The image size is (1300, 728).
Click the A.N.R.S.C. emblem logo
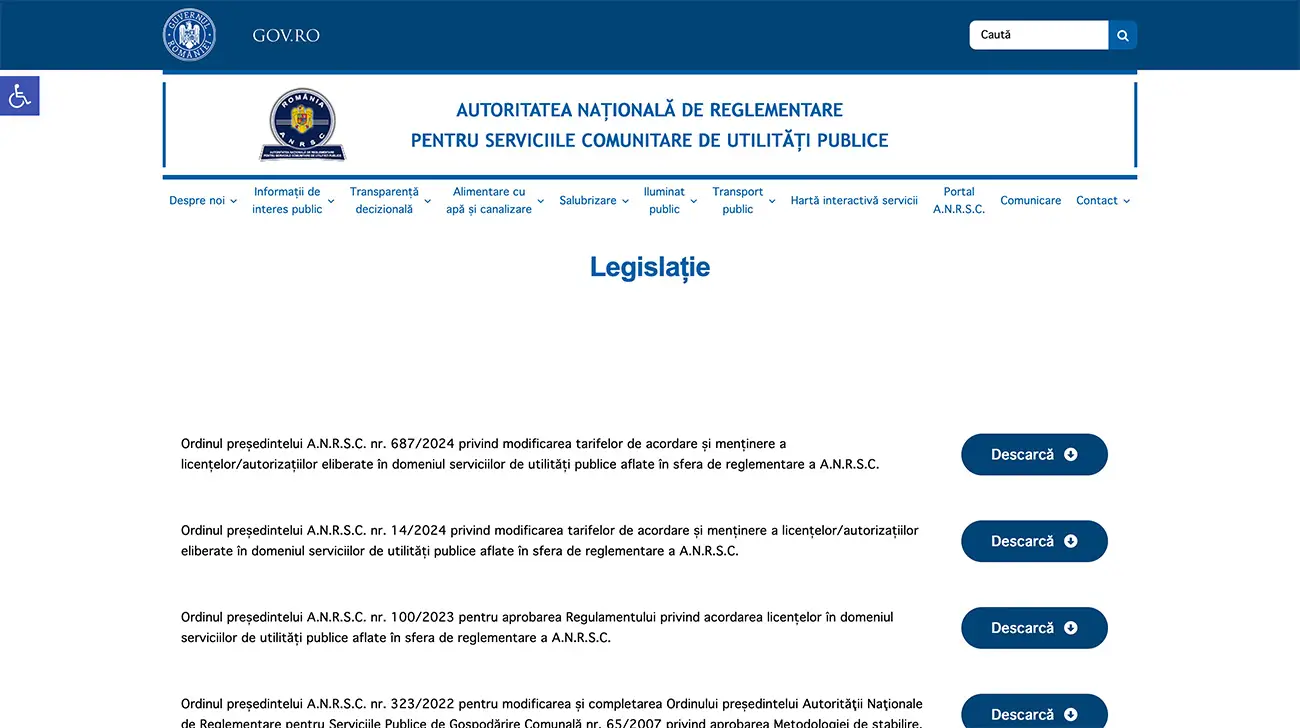[303, 125]
